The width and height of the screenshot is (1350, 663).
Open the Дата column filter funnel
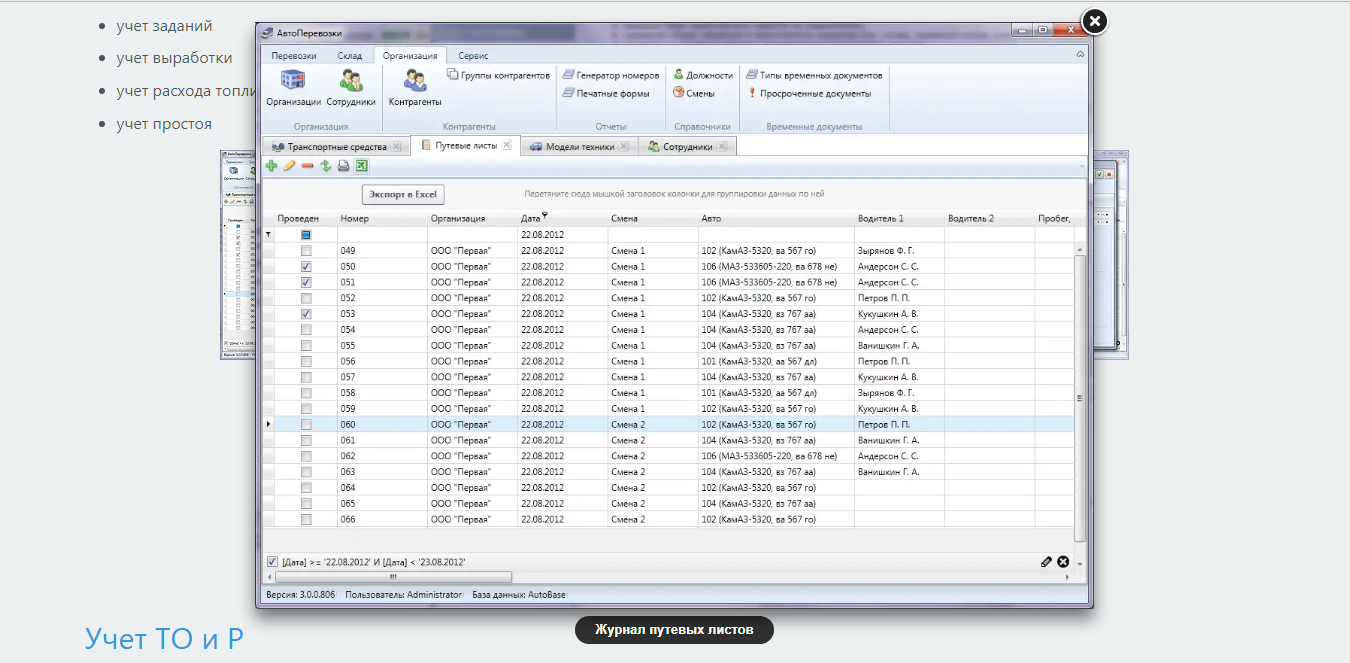tap(545, 215)
